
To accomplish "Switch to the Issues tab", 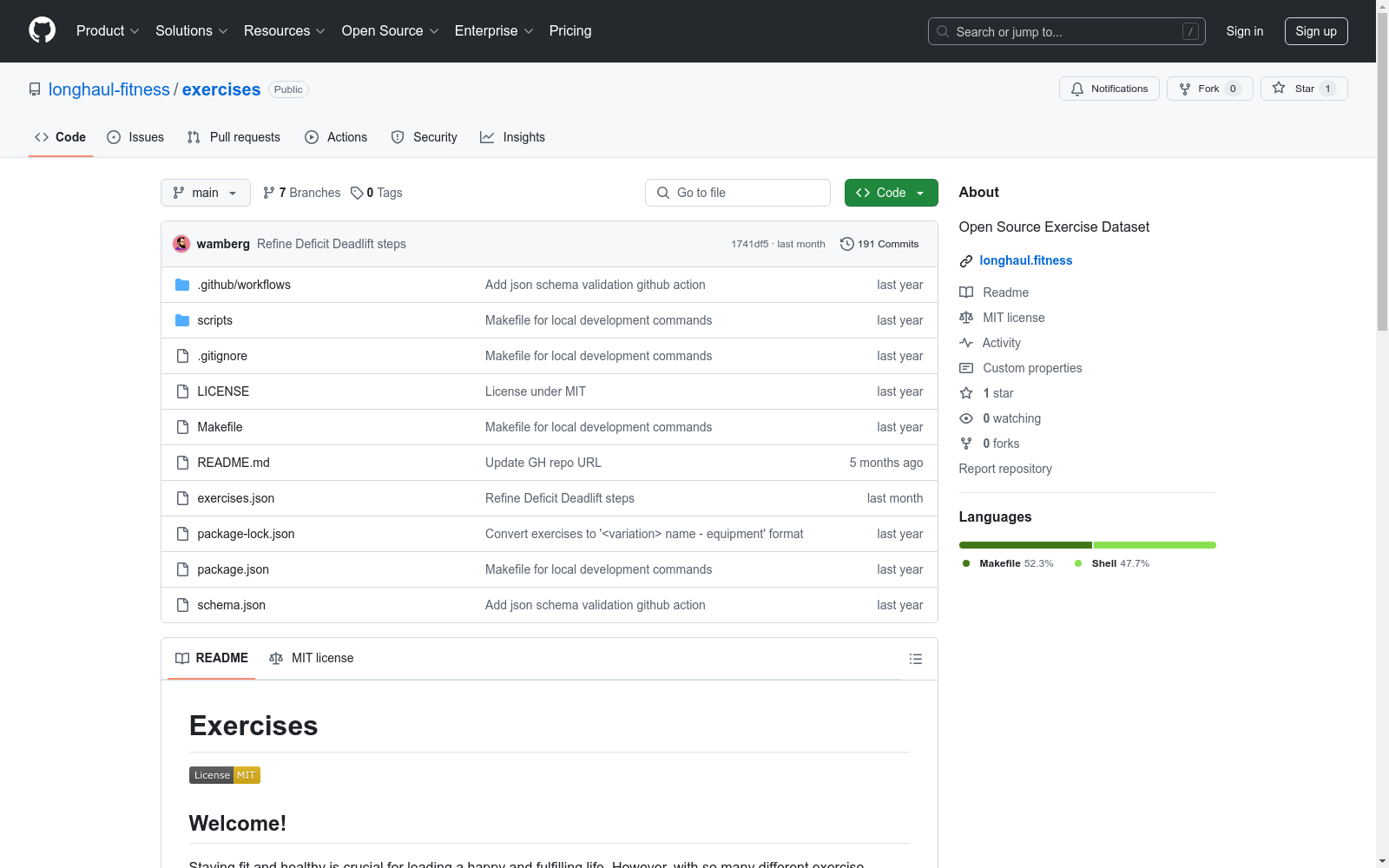I will point(135,137).
